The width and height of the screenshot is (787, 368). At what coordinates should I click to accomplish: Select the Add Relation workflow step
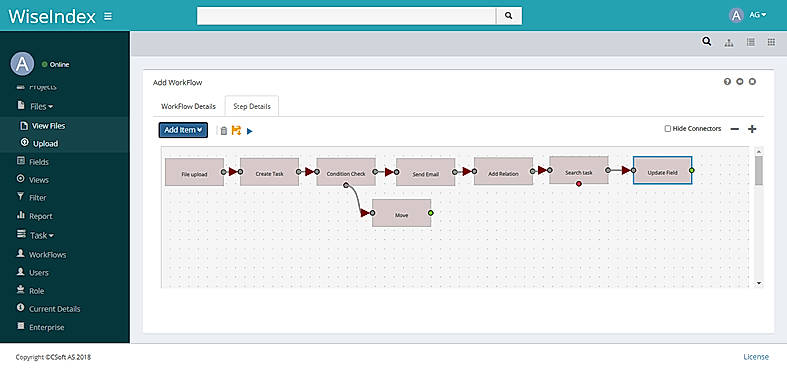pyautogui.click(x=503, y=171)
